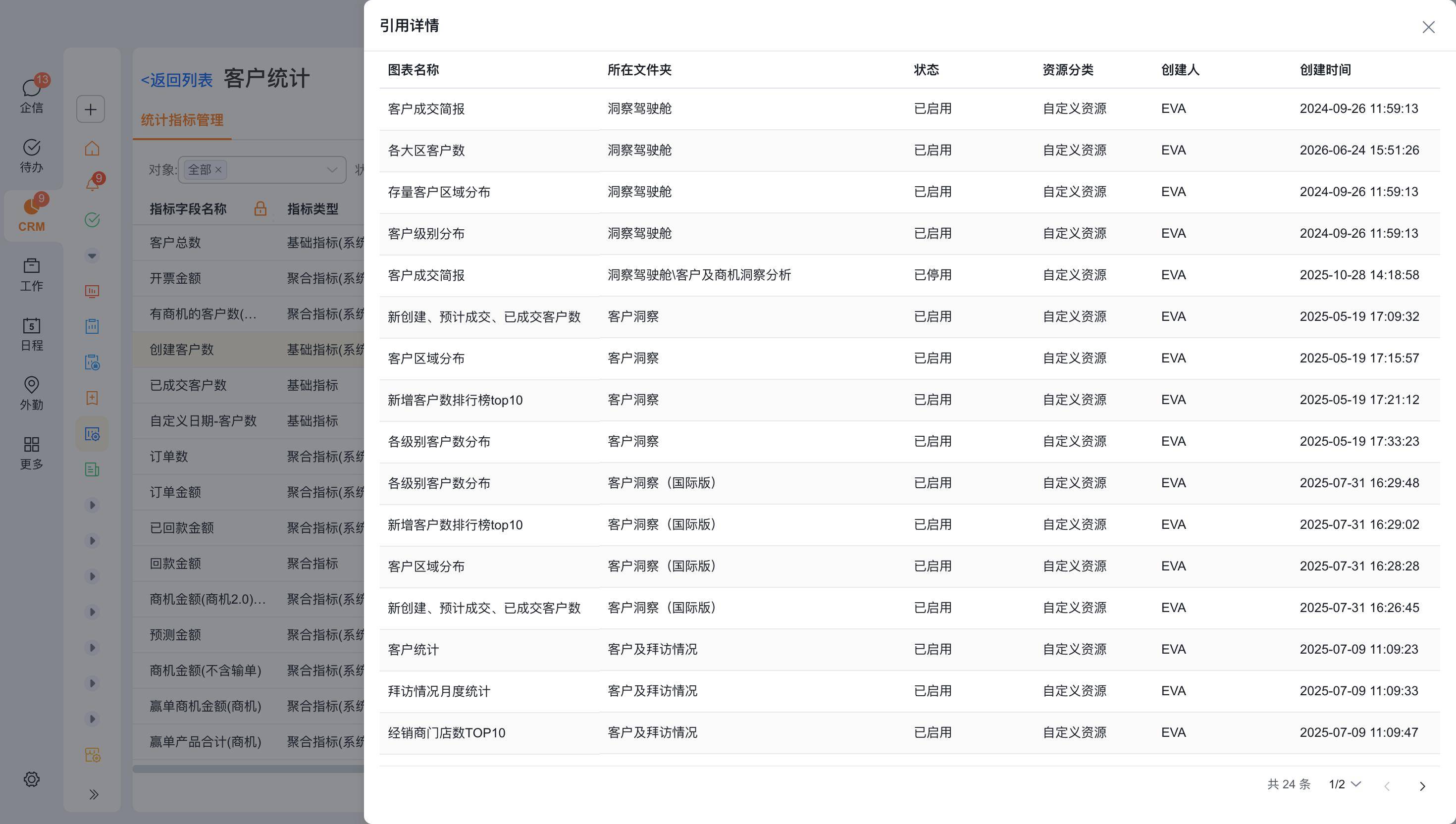Click the plus add button in sidebar

pyautogui.click(x=91, y=108)
